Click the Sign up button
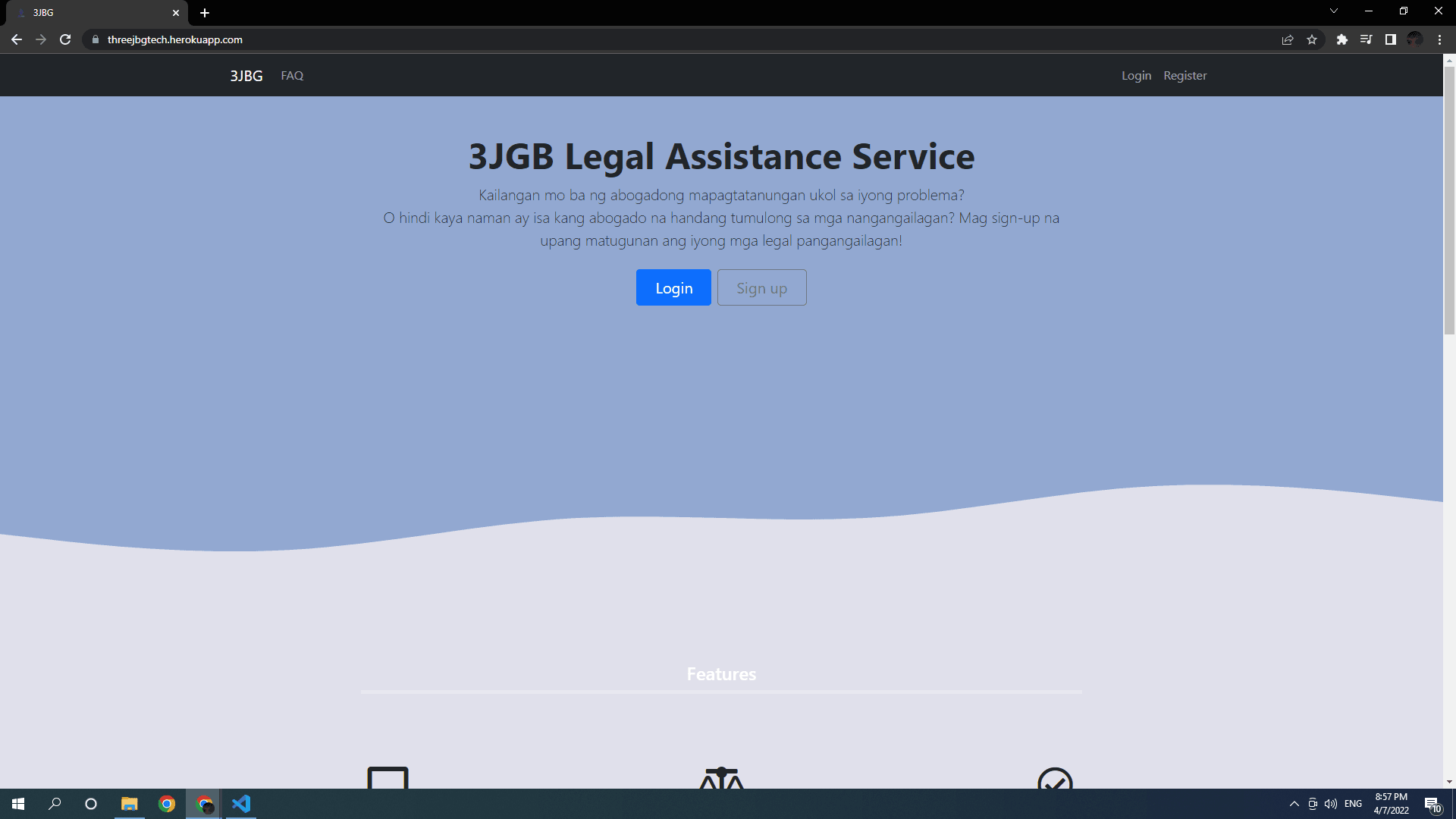The width and height of the screenshot is (1456, 819). click(x=761, y=287)
